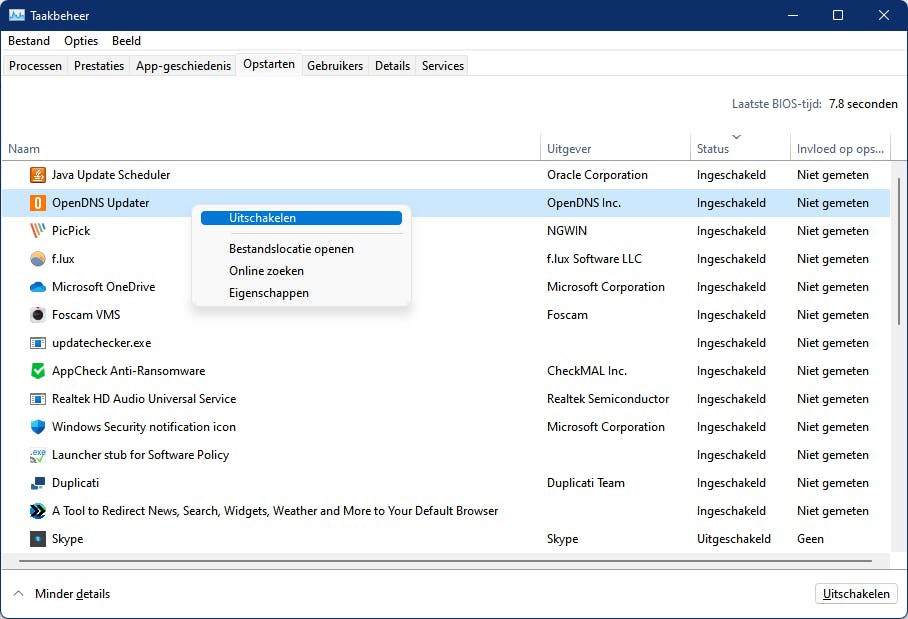The image size is (908, 619).
Task: Click the Windows Security notification icon
Action: pyautogui.click(x=38, y=427)
